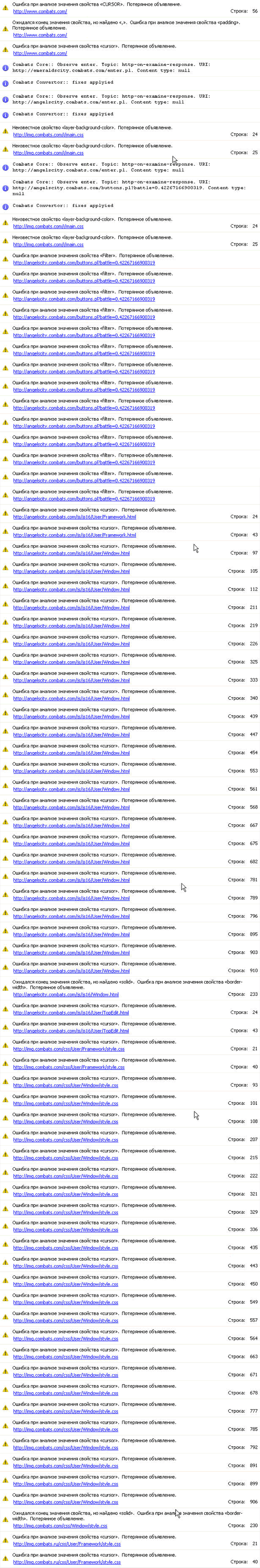
Task: Click the «Строка: 910» line number text
Action: [243, 971]
